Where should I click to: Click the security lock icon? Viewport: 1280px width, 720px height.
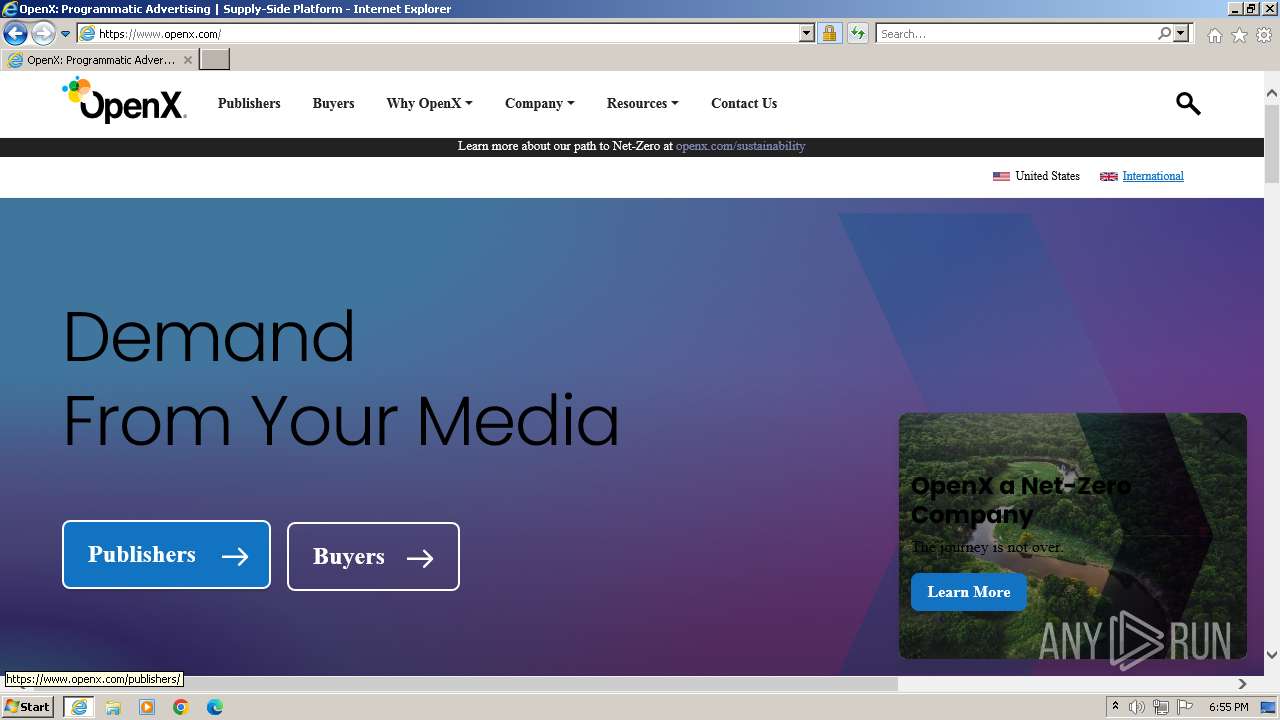tap(829, 34)
